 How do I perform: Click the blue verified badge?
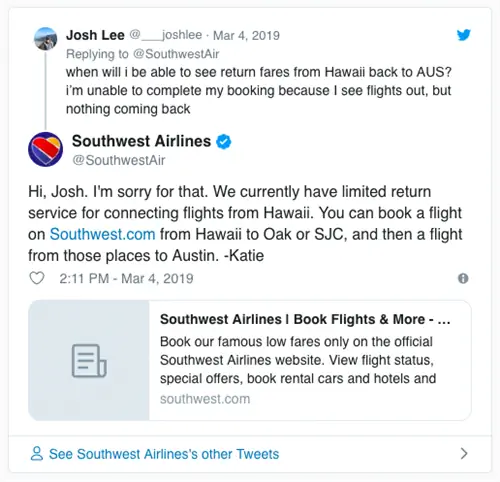point(224,142)
